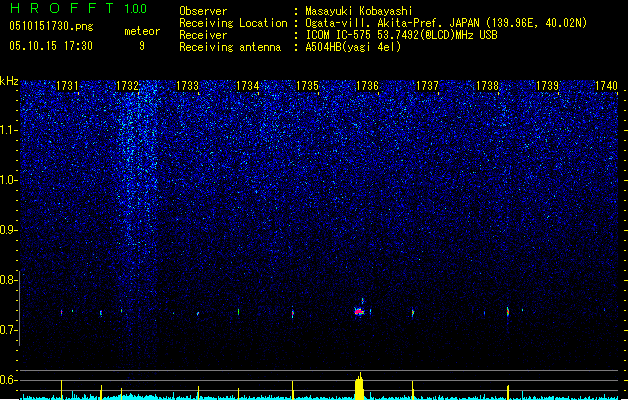Click the 1733 time axis marker
629x400 pixels.
click(x=187, y=86)
